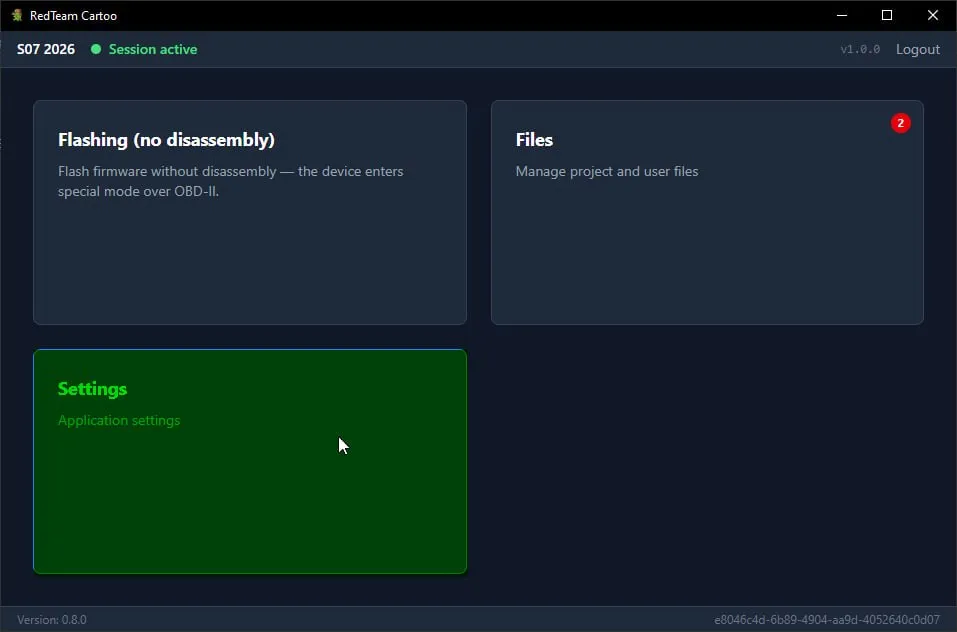Viewport: 957px width, 632px height.
Task: Open the Flashing (no disassembly) card
Action: pyautogui.click(x=250, y=212)
